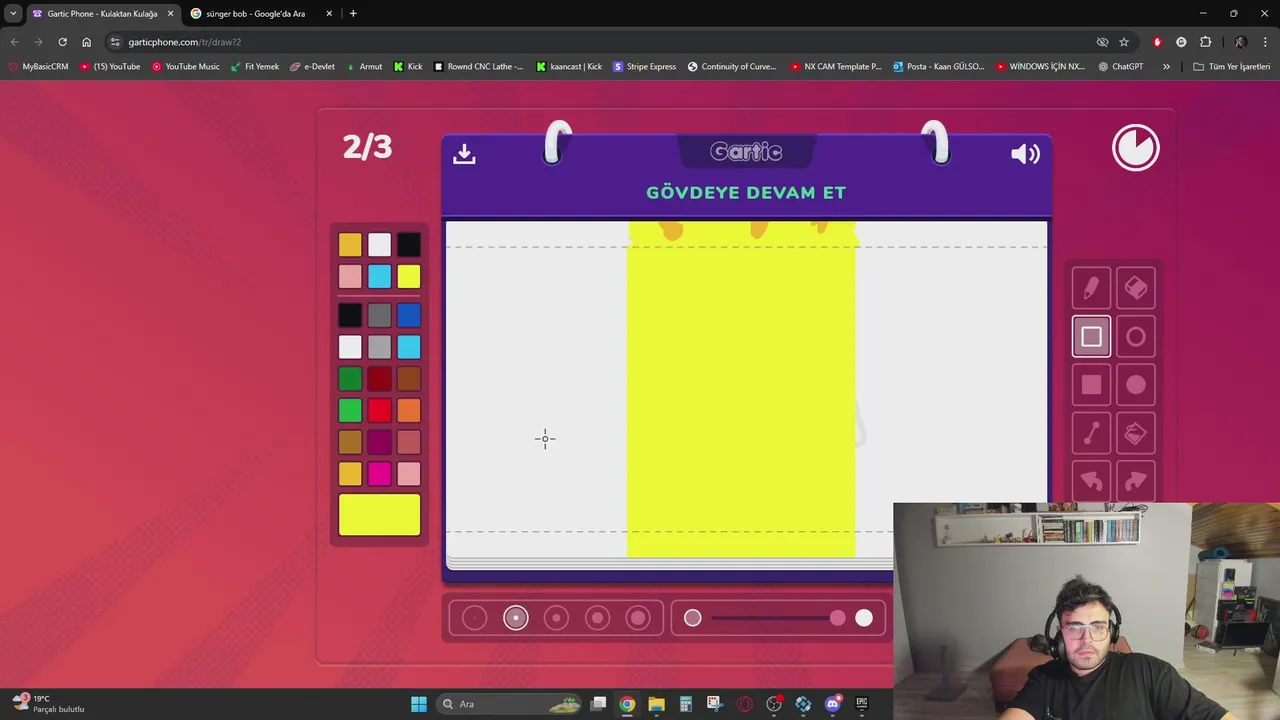Reload the Gartic Phone page
This screenshot has height=720, width=1280.
(62, 42)
